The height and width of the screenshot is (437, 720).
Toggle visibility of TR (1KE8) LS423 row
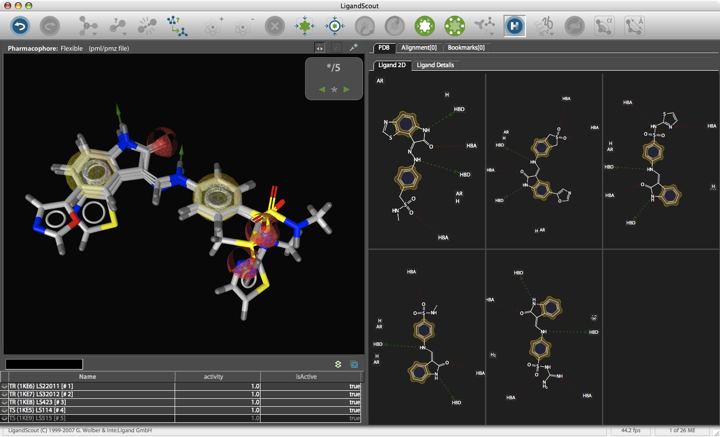tap(5, 402)
